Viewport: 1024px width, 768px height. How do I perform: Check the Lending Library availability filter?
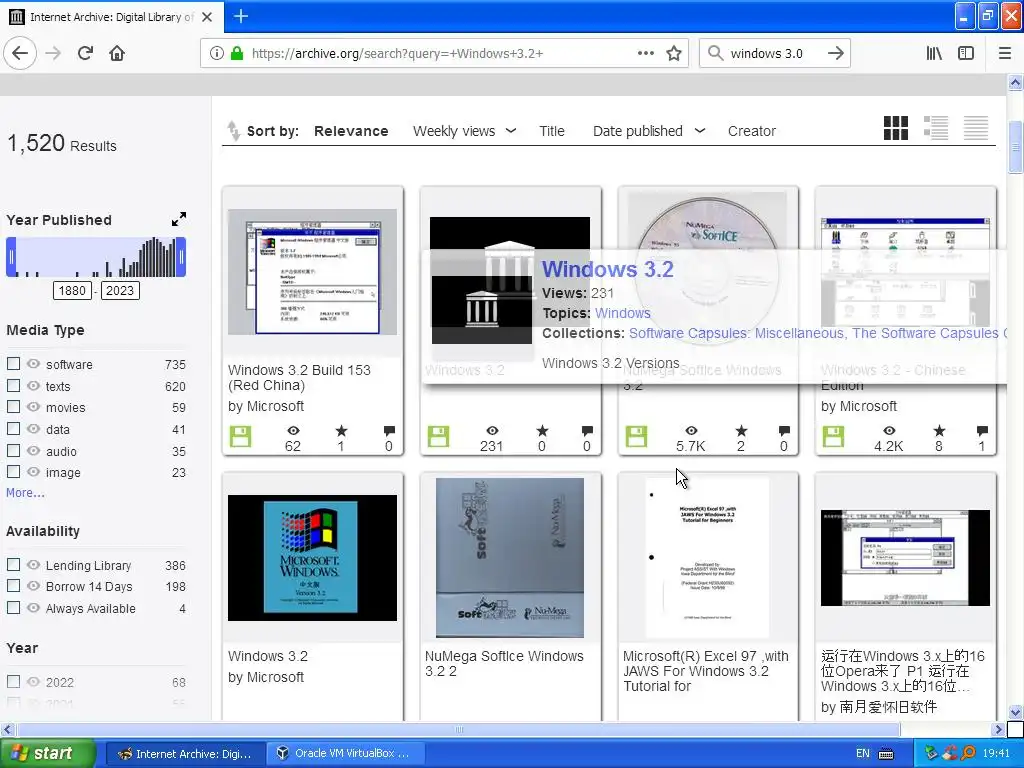point(13,564)
